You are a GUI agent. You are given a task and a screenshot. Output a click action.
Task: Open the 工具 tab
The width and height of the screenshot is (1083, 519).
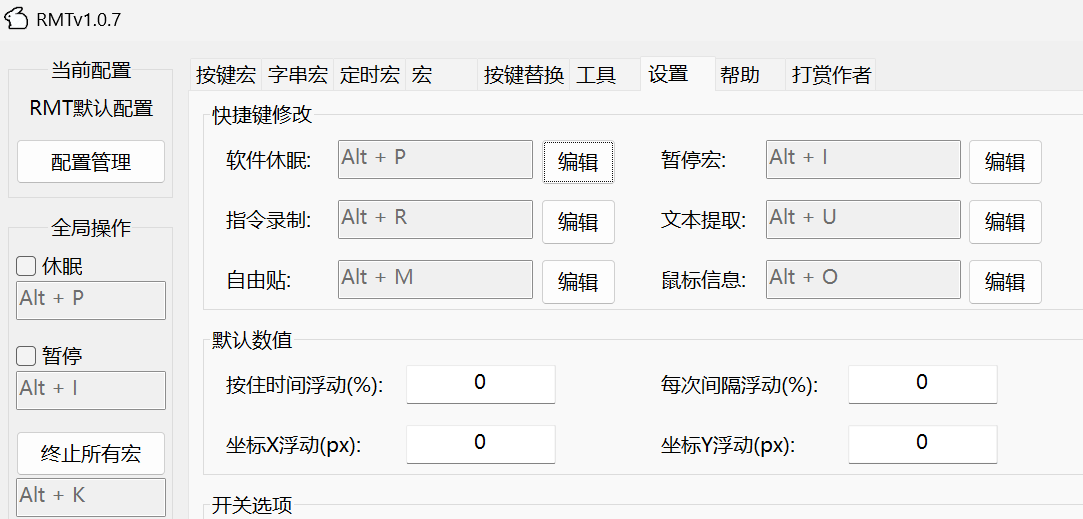(x=596, y=75)
